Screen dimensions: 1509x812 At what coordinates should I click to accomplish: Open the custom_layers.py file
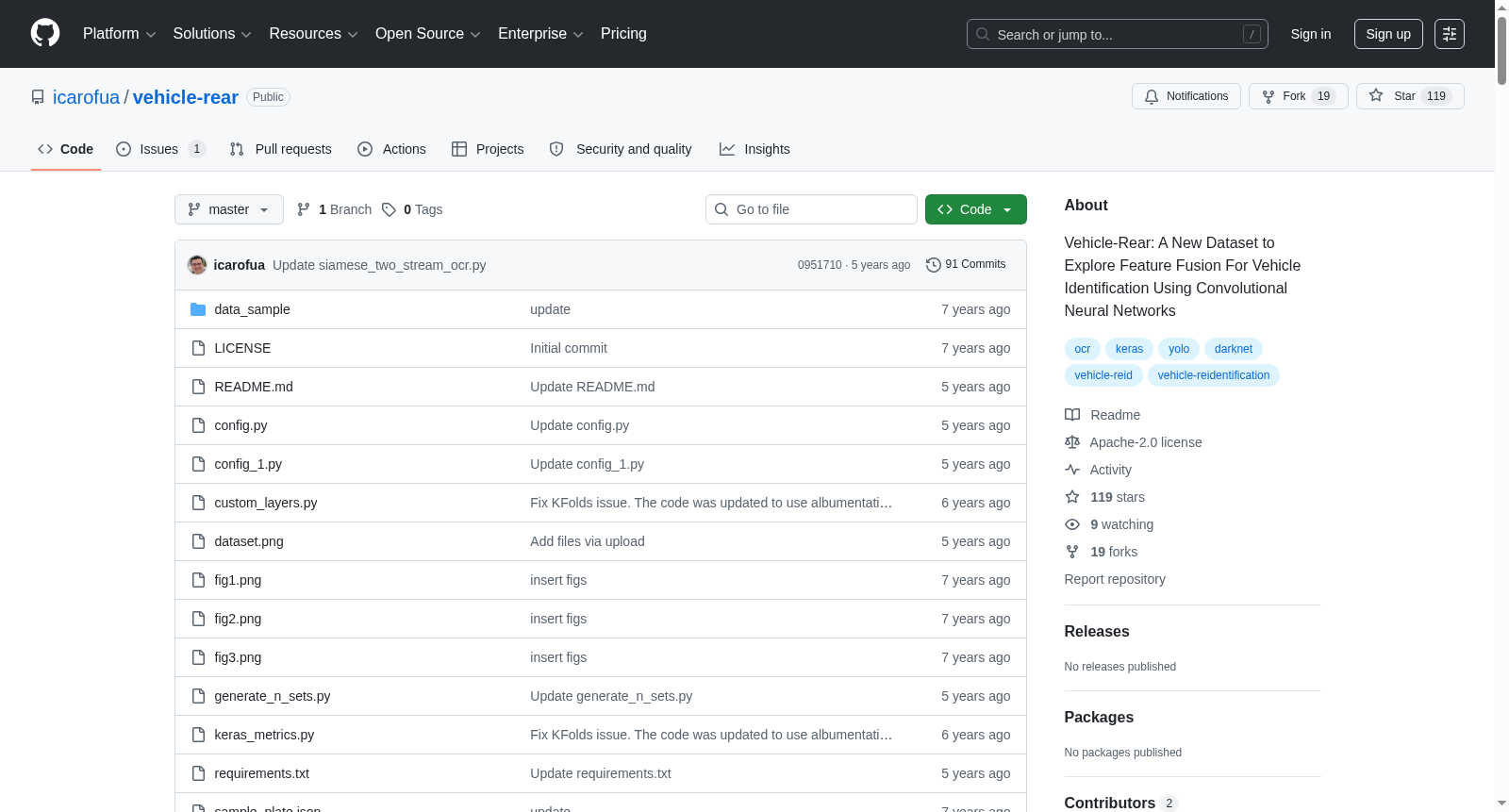click(x=266, y=503)
